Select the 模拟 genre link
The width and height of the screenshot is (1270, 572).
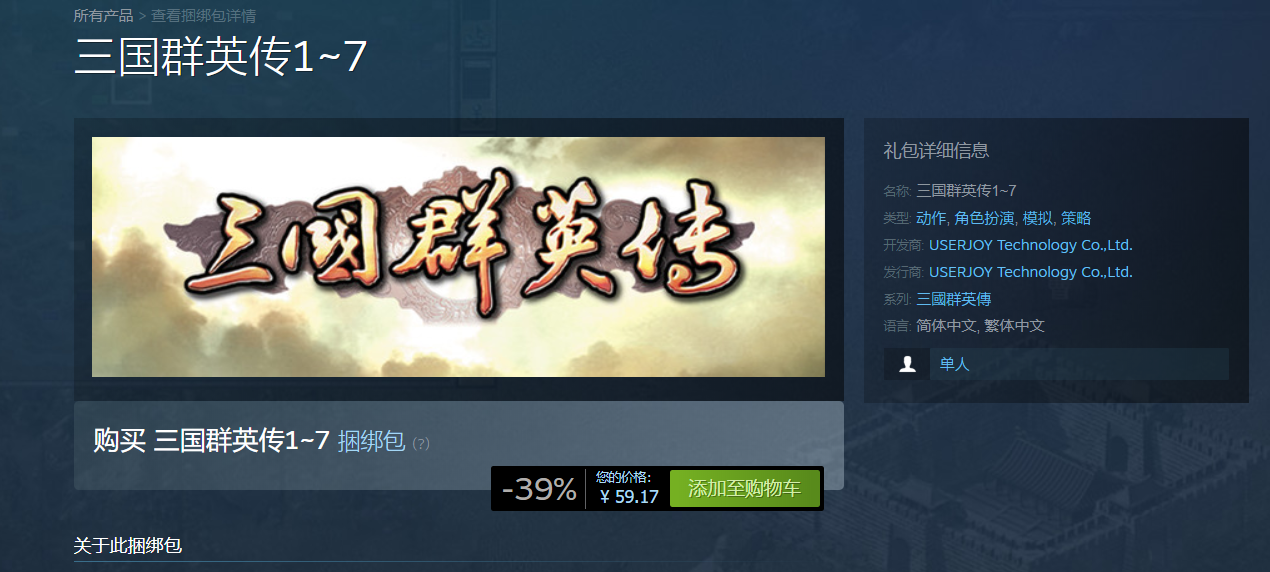tap(1037, 218)
